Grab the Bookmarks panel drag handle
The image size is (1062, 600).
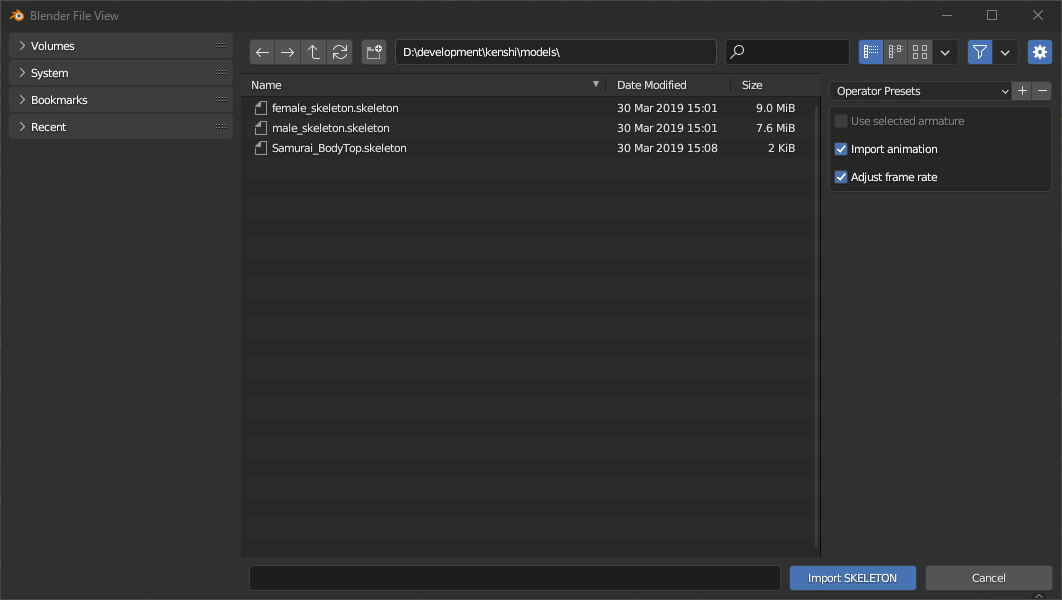(x=221, y=100)
